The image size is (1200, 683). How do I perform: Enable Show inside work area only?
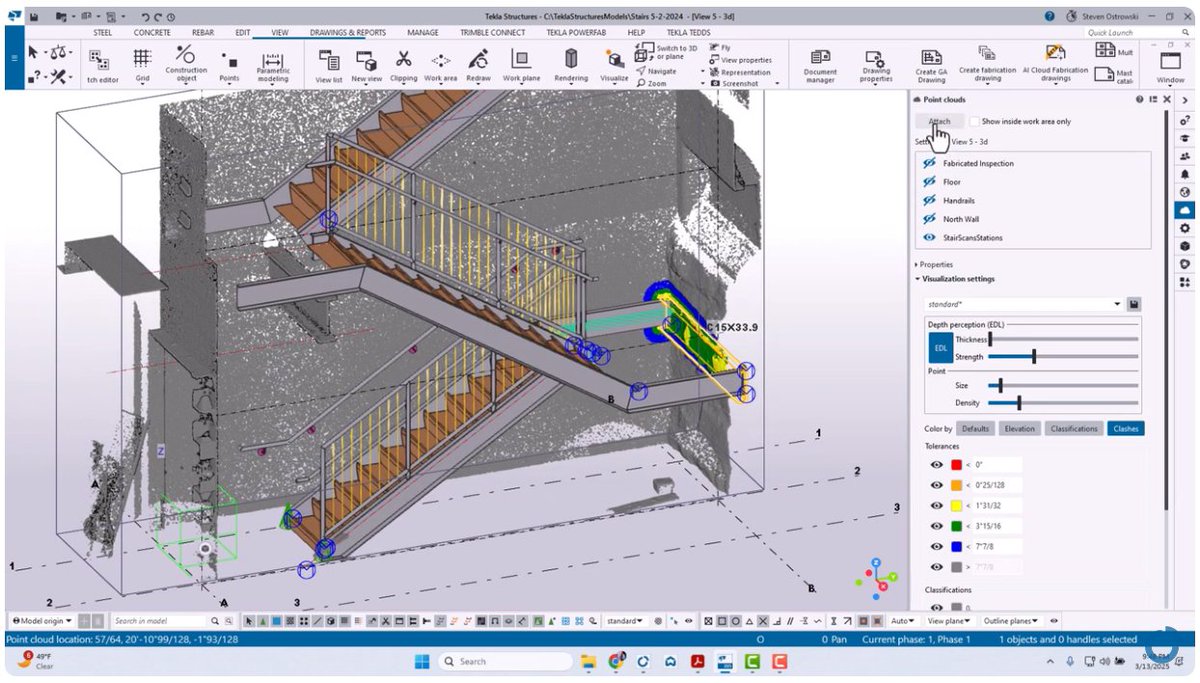(x=975, y=121)
